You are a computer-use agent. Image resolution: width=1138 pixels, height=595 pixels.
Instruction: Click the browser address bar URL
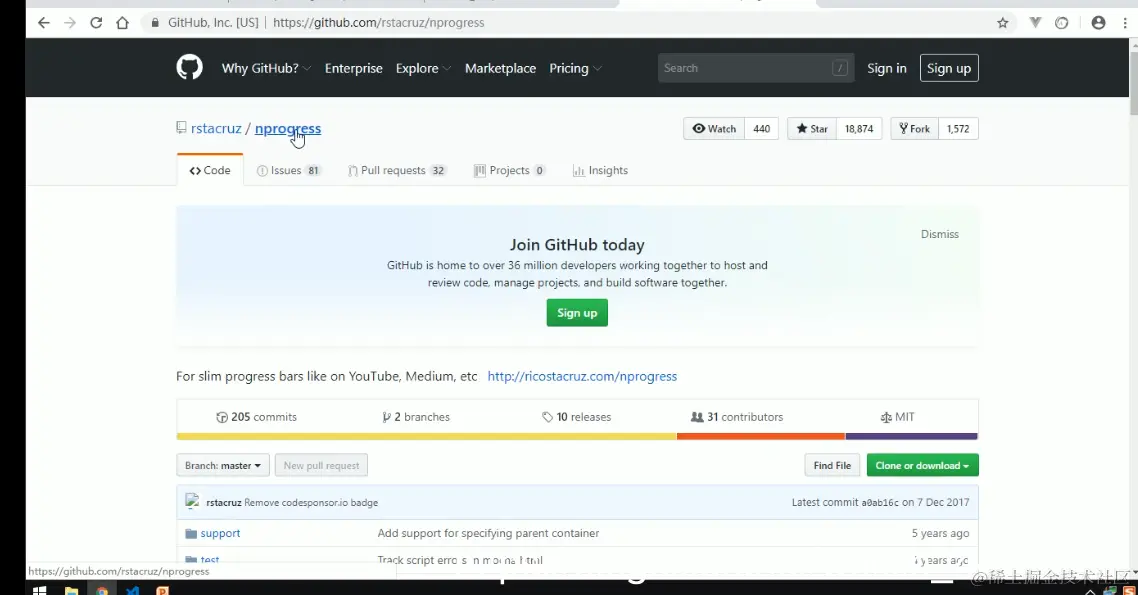tap(378, 22)
